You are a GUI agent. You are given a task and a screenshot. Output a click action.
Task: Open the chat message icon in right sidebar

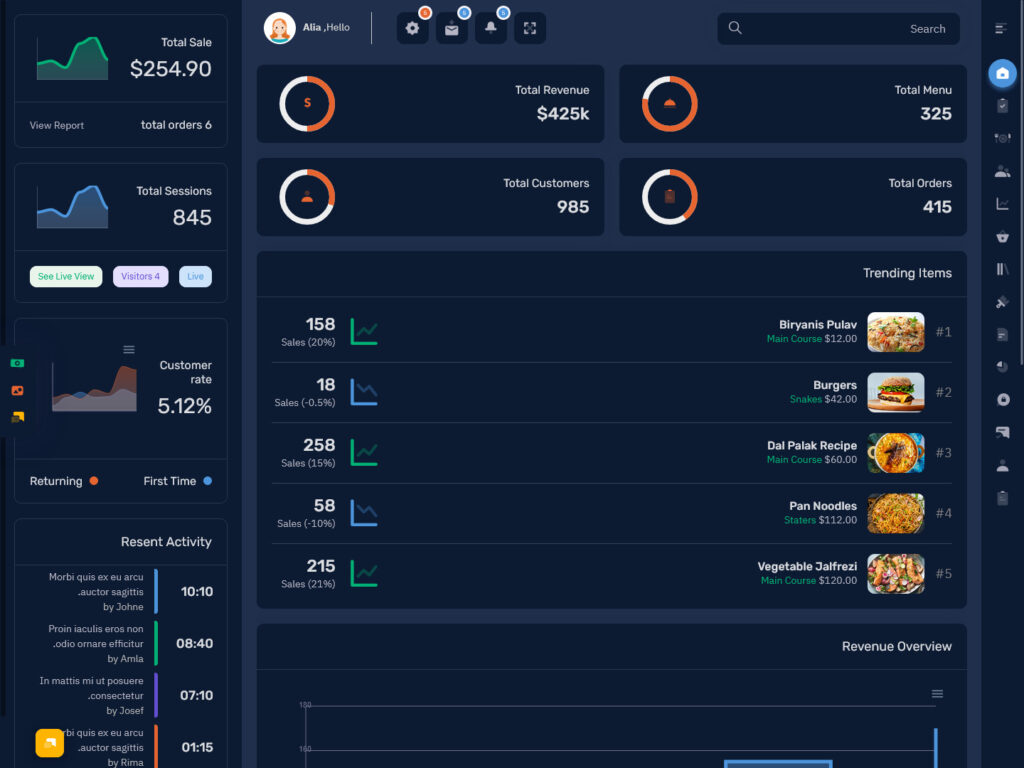pyautogui.click(x=1002, y=432)
